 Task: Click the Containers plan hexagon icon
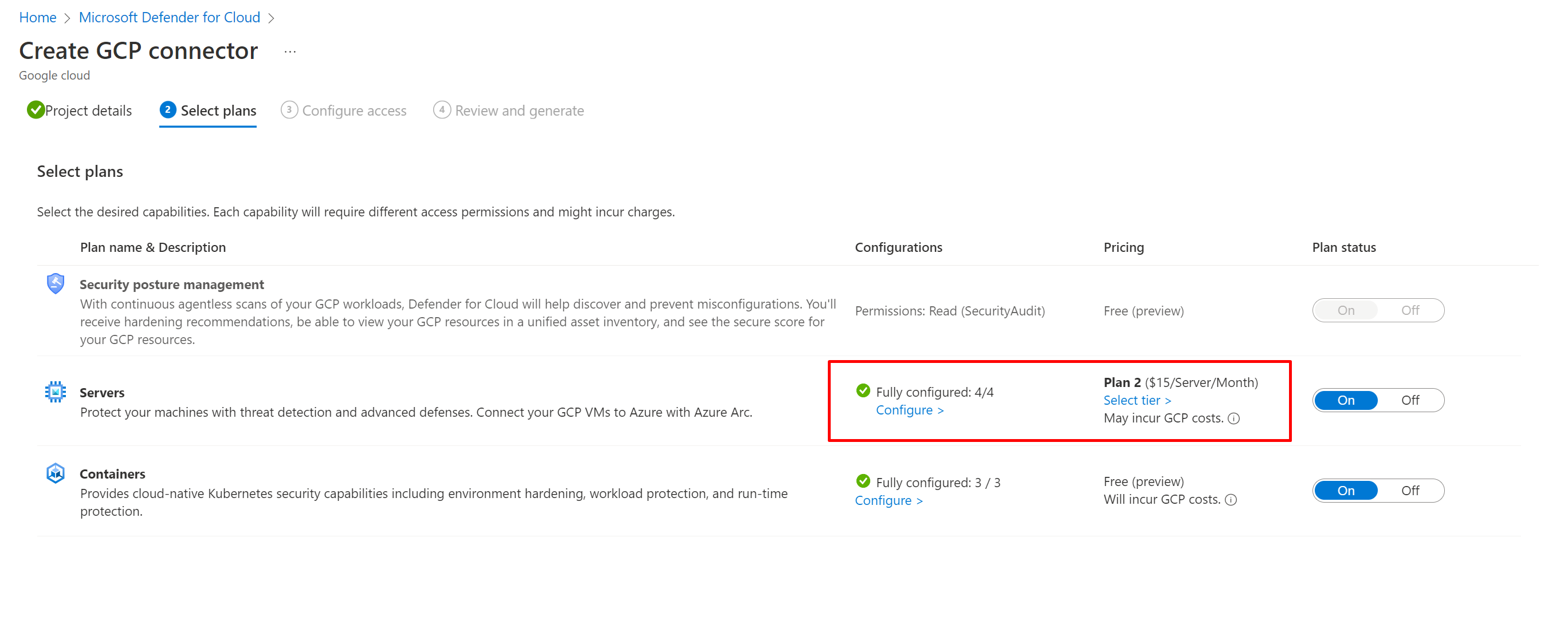pyautogui.click(x=56, y=473)
